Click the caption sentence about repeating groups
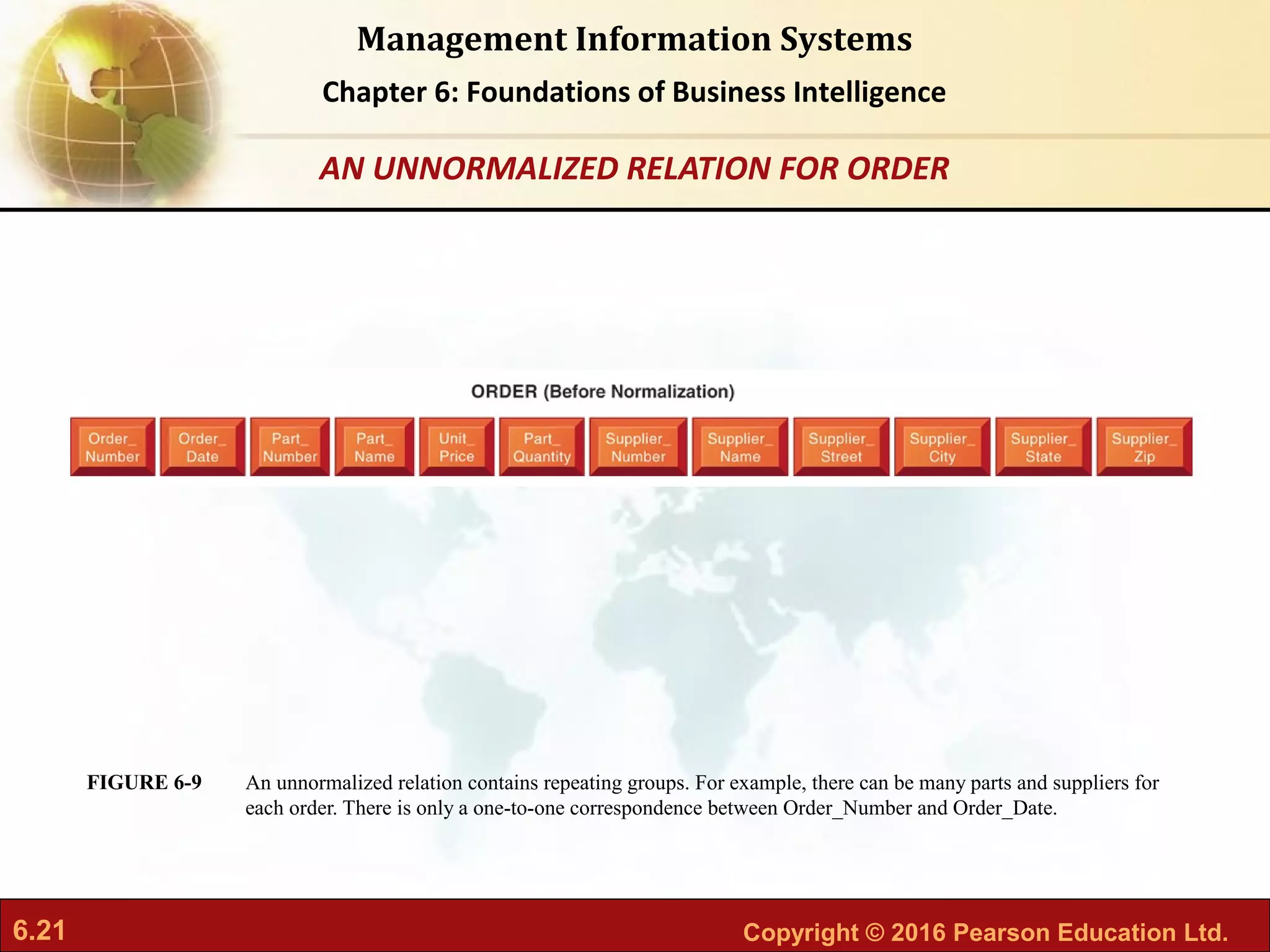The height and width of the screenshot is (952, 1270). click(x=468, y=783)
